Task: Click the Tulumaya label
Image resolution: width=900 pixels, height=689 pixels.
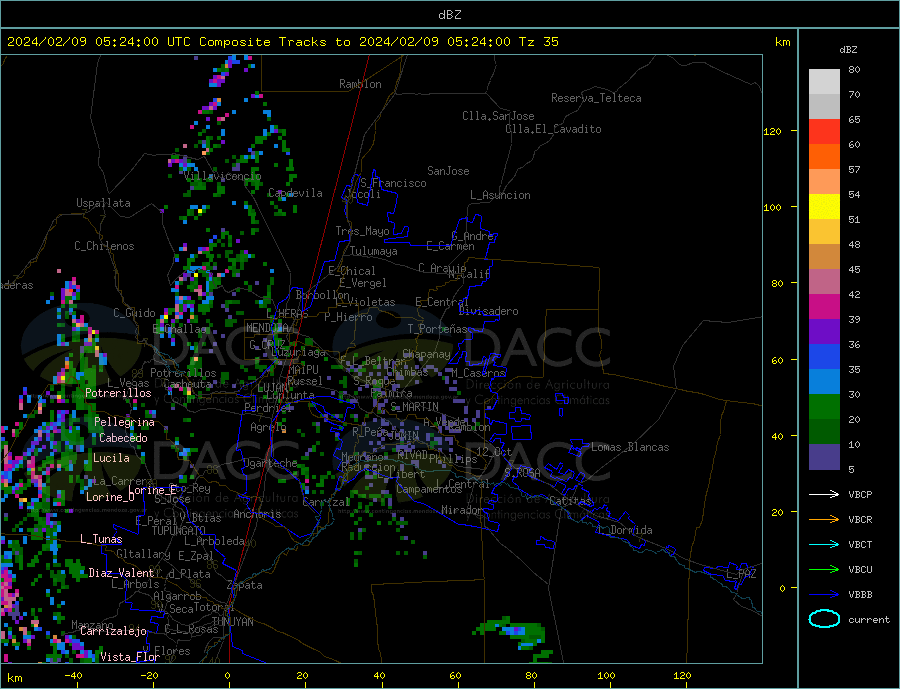Action: click(374, 251)
